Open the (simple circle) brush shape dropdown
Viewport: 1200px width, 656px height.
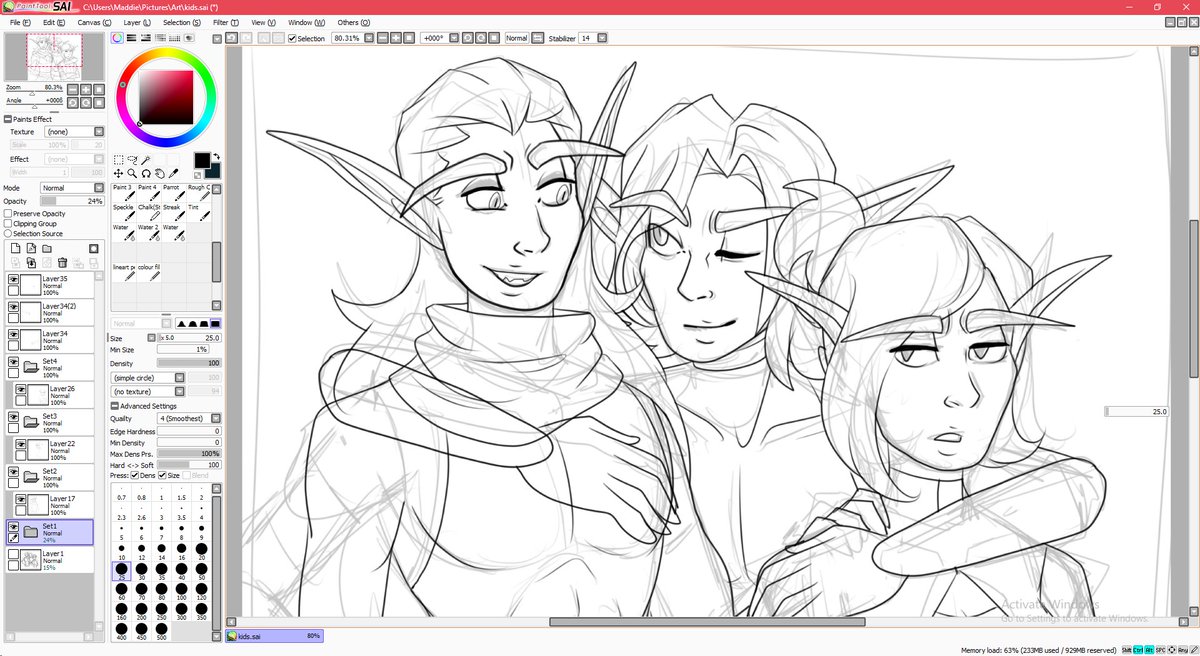tap(149, 377)
